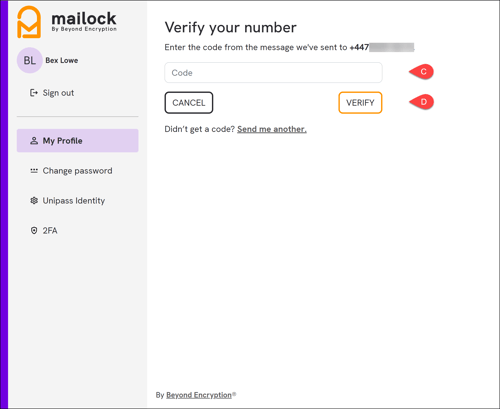Click the mailock padlock envelope logo

pos(29,22)
